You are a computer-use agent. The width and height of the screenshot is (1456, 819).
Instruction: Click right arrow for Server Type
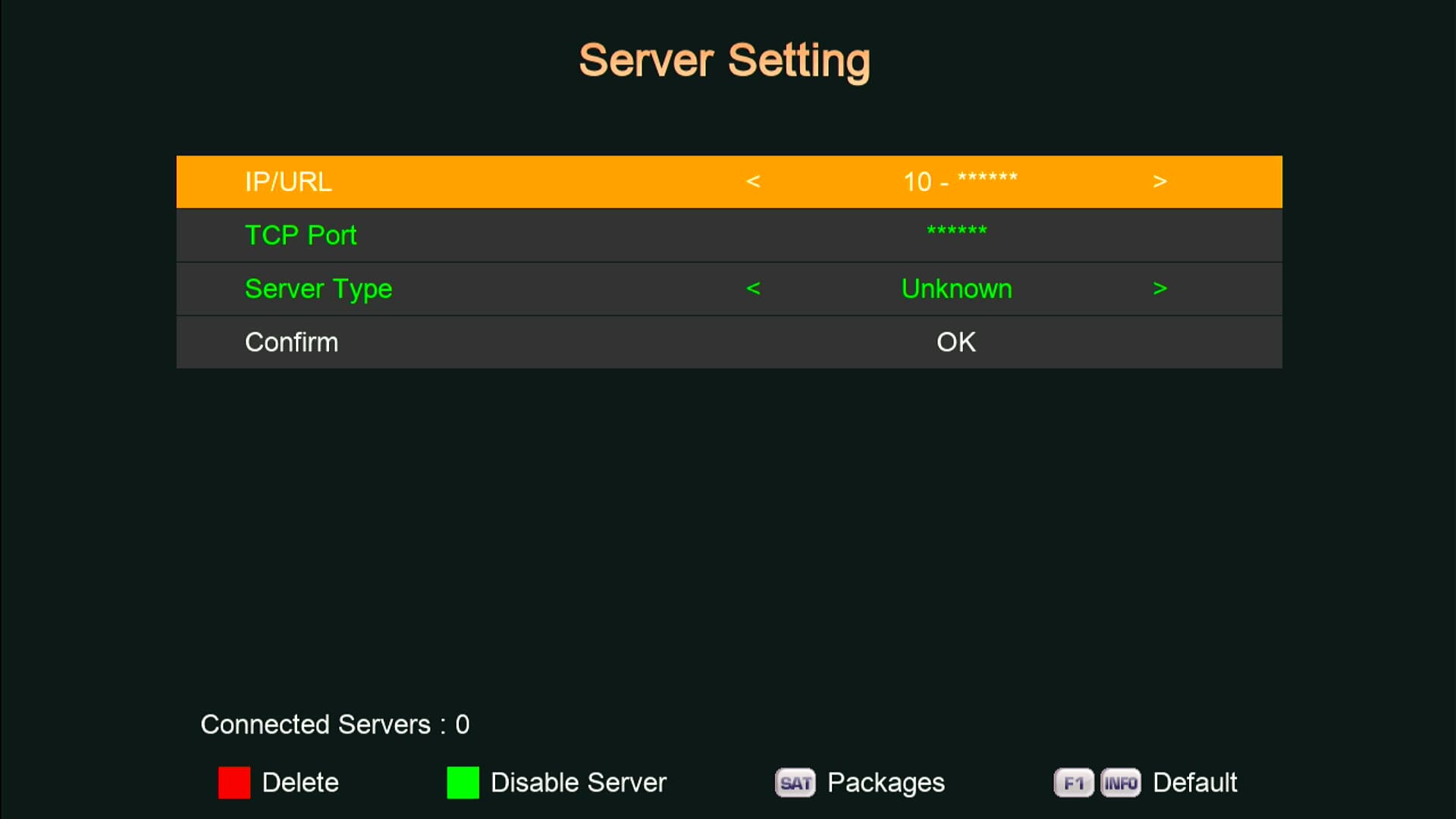[1159, 288]
